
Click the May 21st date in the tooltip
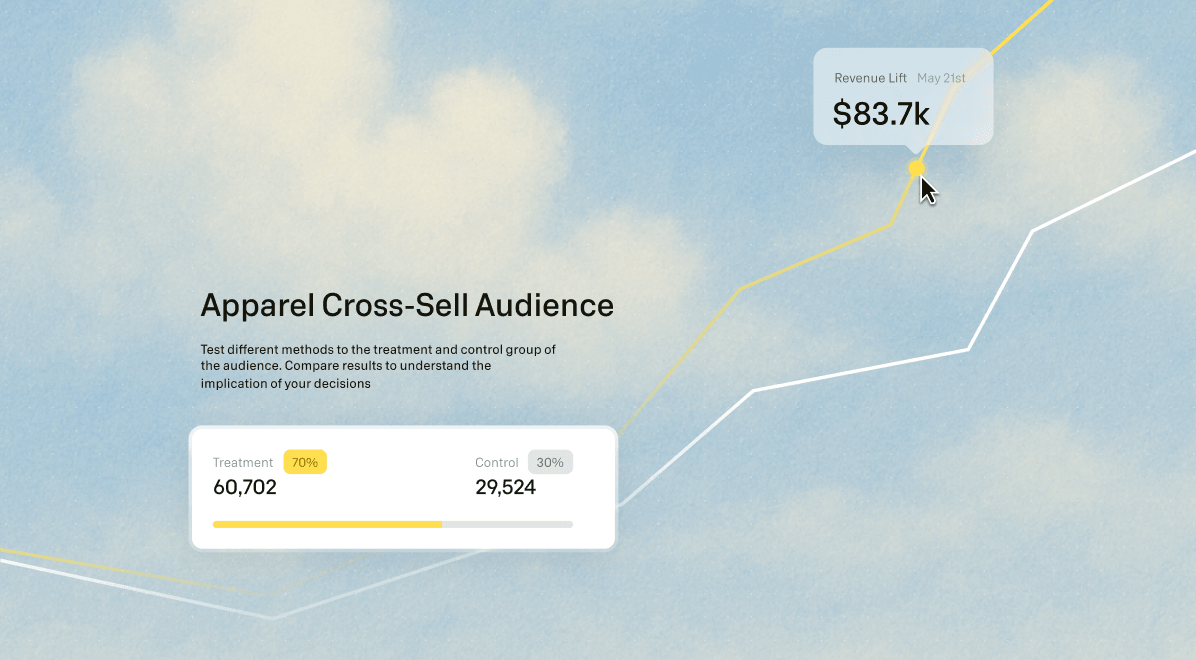(x=941, y=78)
